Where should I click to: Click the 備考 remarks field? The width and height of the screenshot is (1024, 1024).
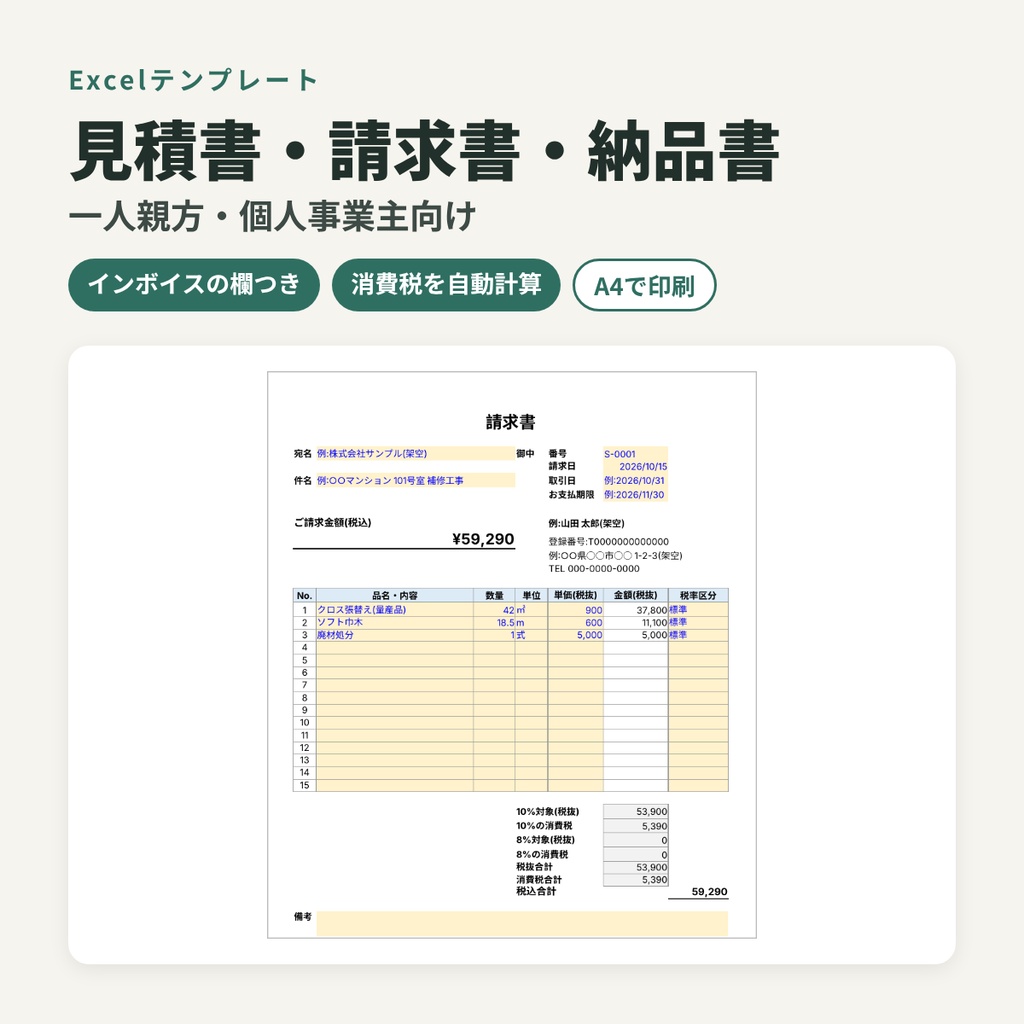tap(522, 924)
